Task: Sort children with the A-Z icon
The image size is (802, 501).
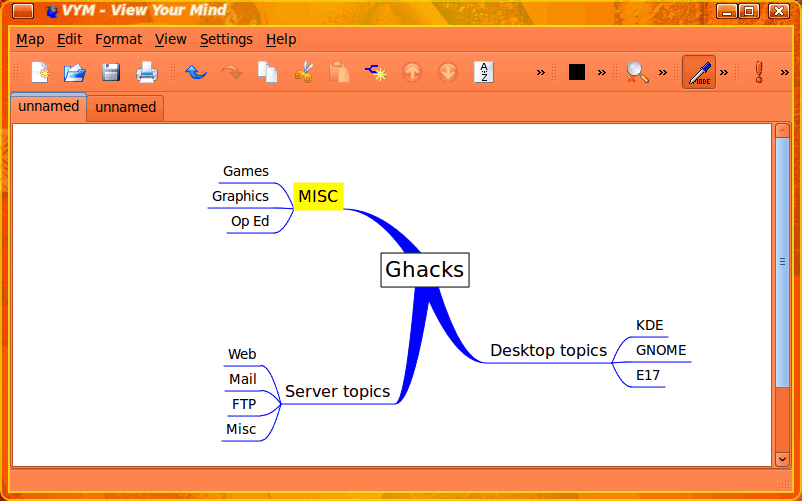Action: coord(484,72)
